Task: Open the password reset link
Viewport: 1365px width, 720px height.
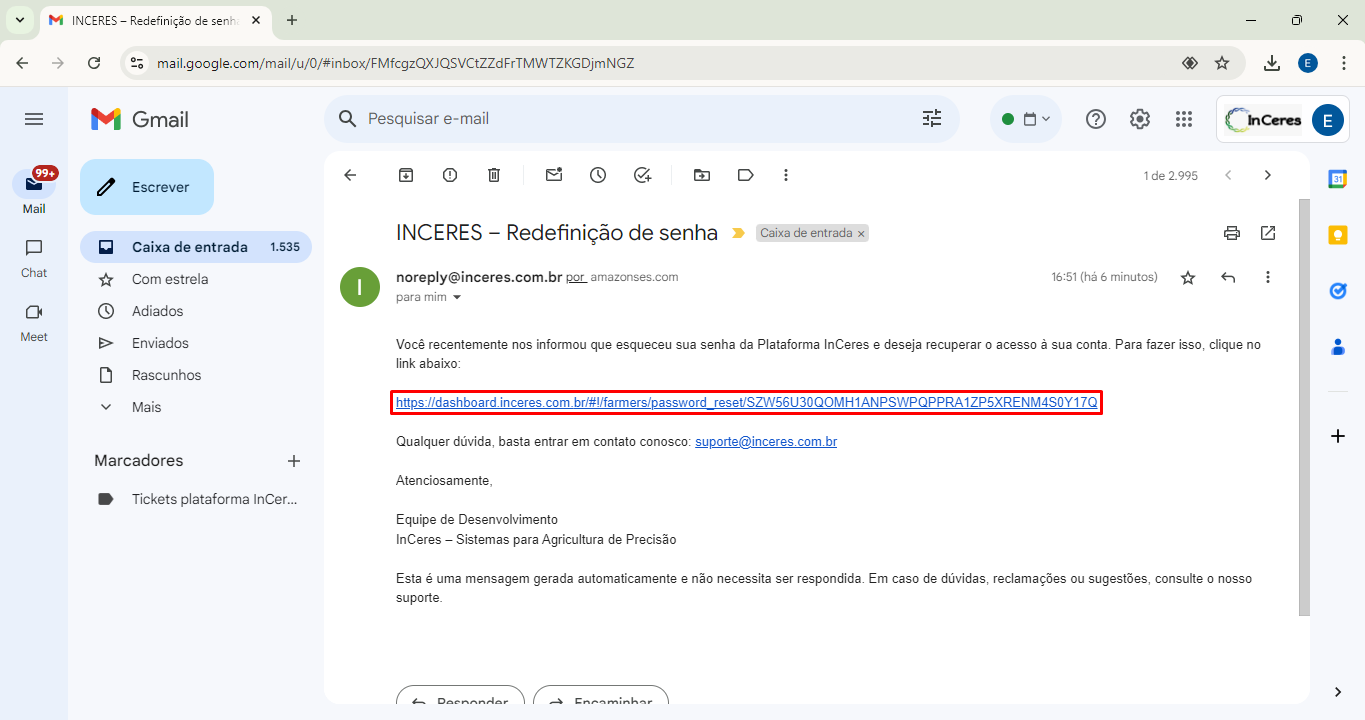Action: point(746,403)
